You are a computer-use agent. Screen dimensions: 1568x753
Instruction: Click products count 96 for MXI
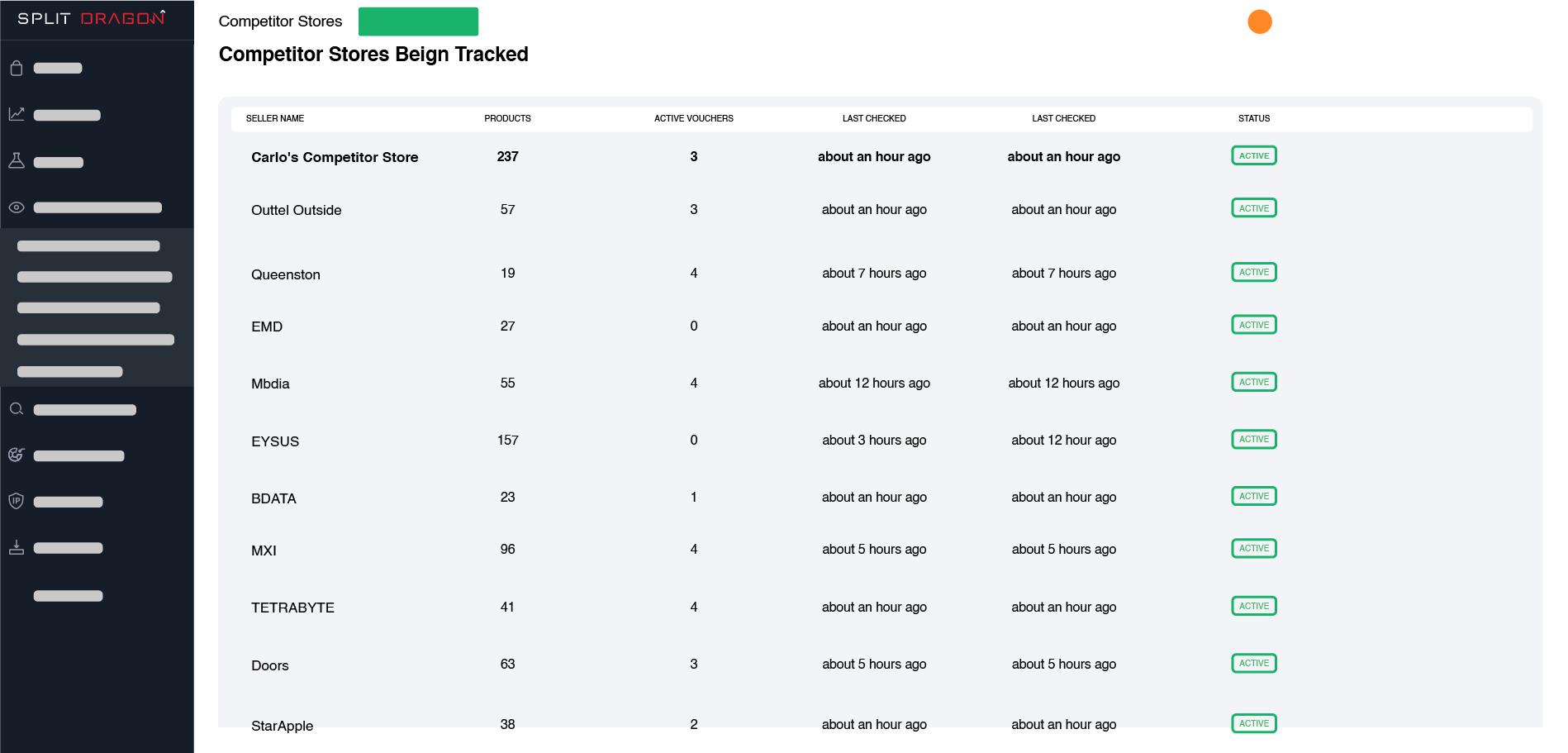tap(507, 549)
